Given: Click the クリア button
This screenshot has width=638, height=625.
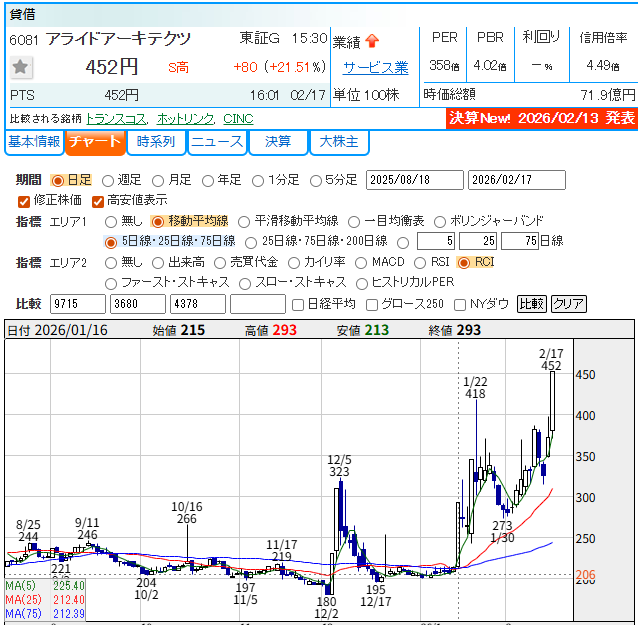Looking at the screenshot, I should tap(569, 304).
